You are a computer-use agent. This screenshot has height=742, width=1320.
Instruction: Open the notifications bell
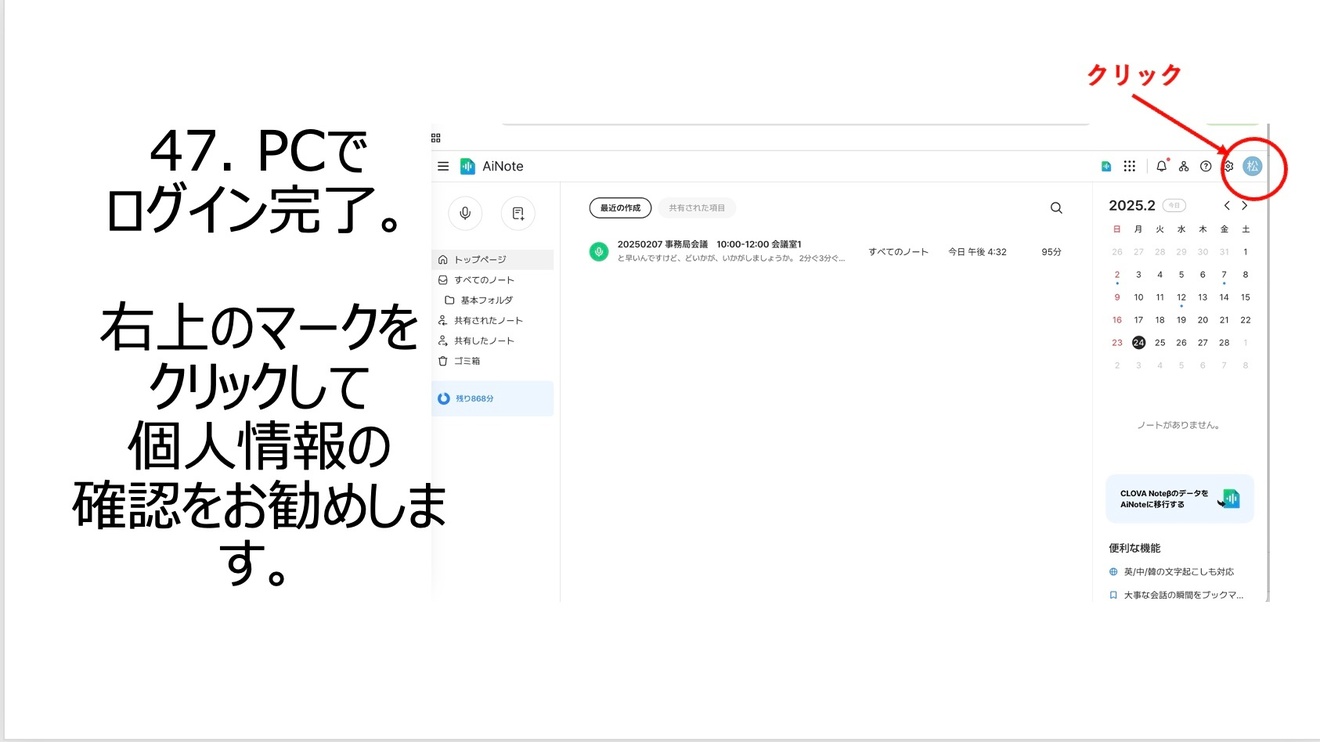[1161, 166]
